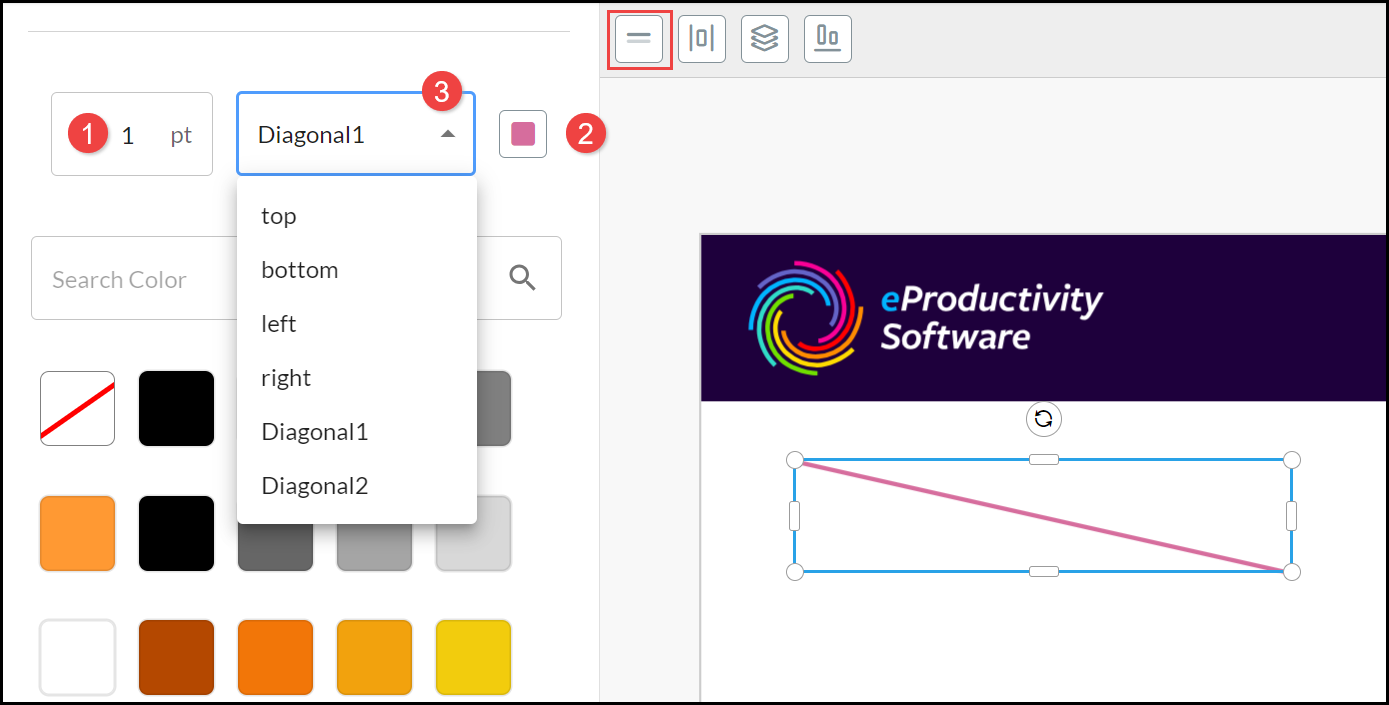Viewport: 1389px width, 705px height.
Task: Choose 'top' from the border list
Action: point(279,216)
